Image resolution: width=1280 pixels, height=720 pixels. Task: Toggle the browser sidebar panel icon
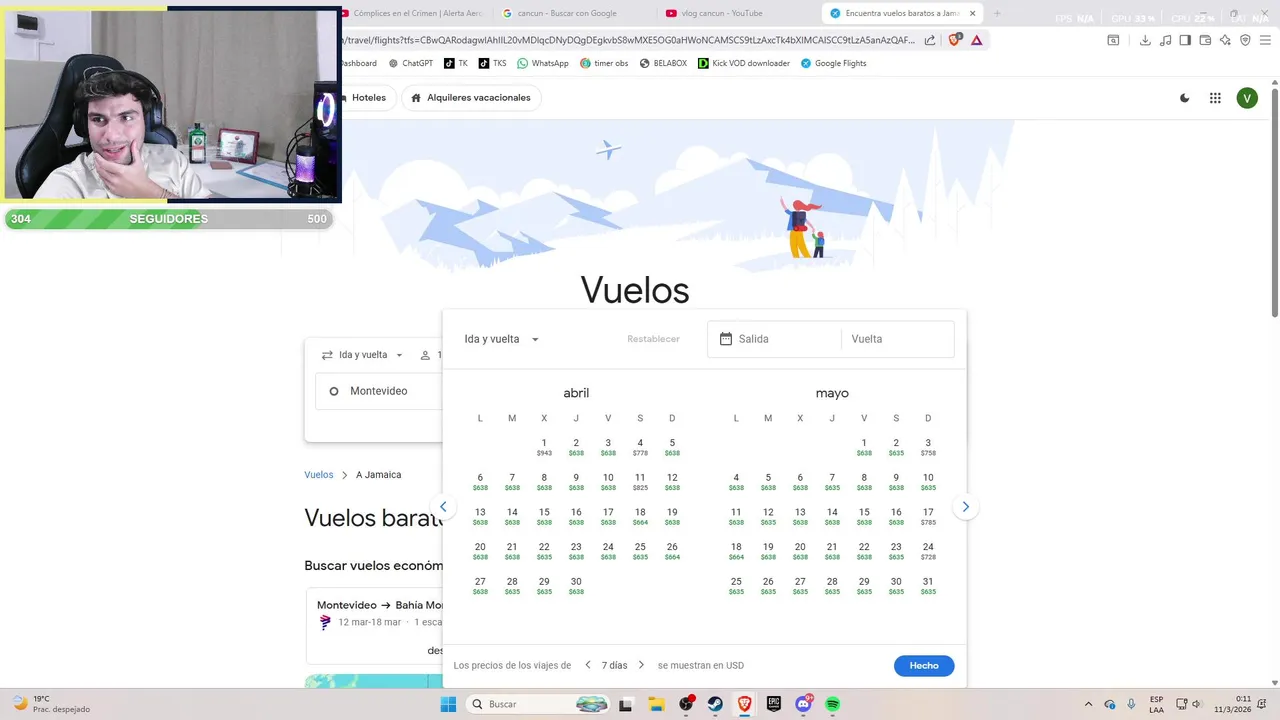point(1185,40)
